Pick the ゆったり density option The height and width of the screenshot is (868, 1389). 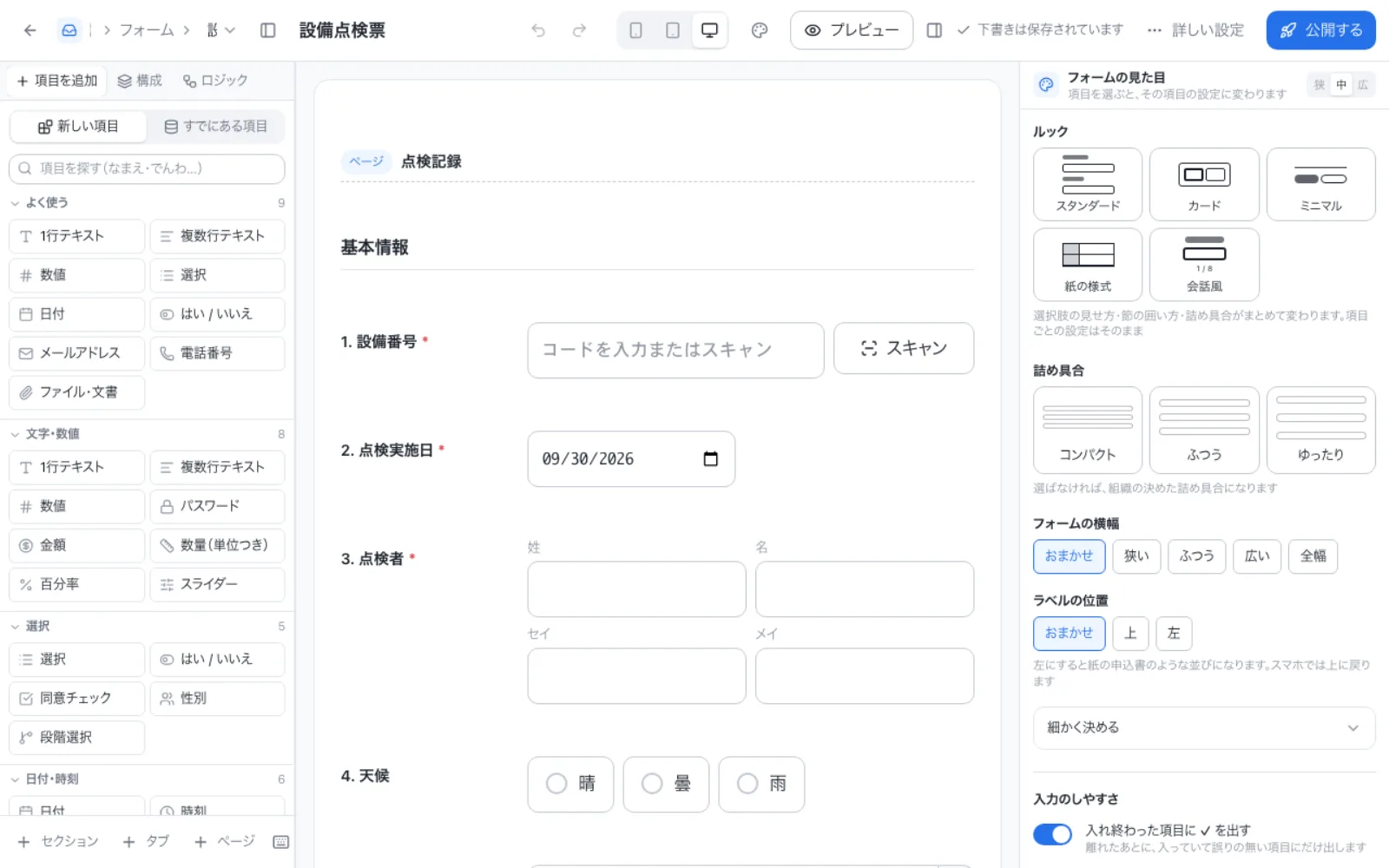pyautogui.click(x=1321, y=431)
